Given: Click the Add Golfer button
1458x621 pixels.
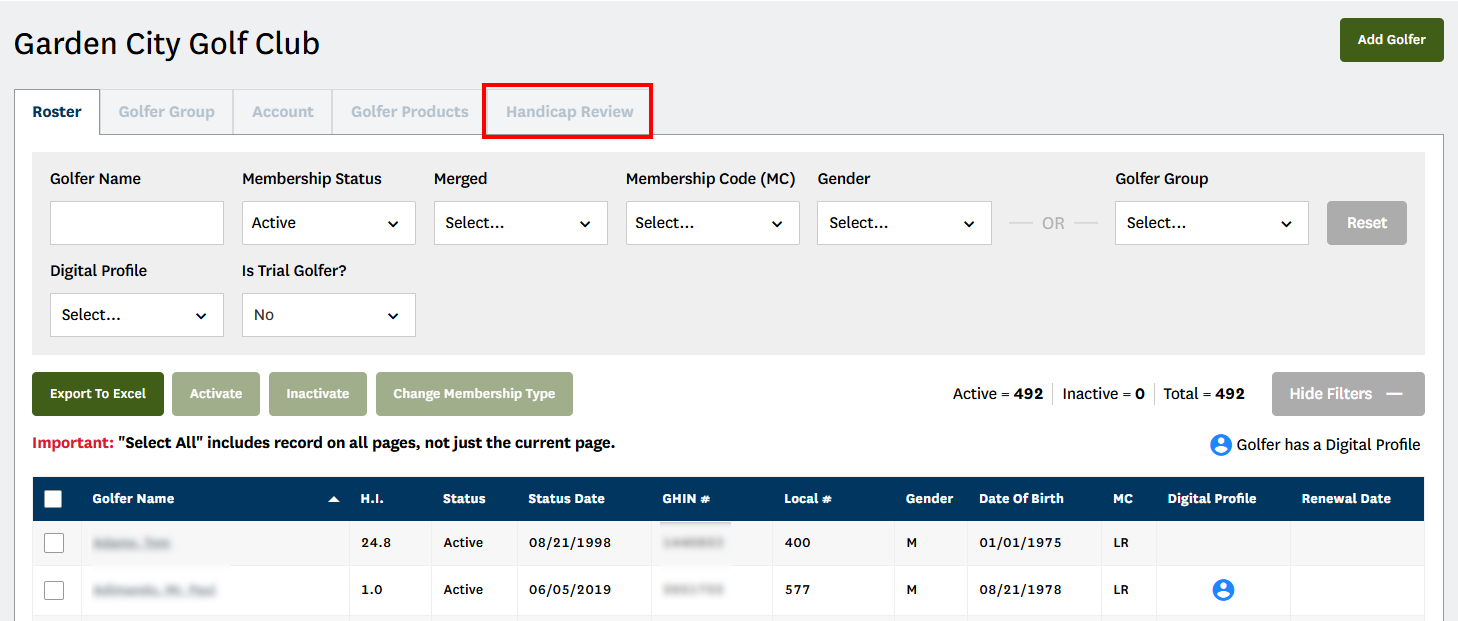Looking at the screenshot, I should coord(1391,40).
